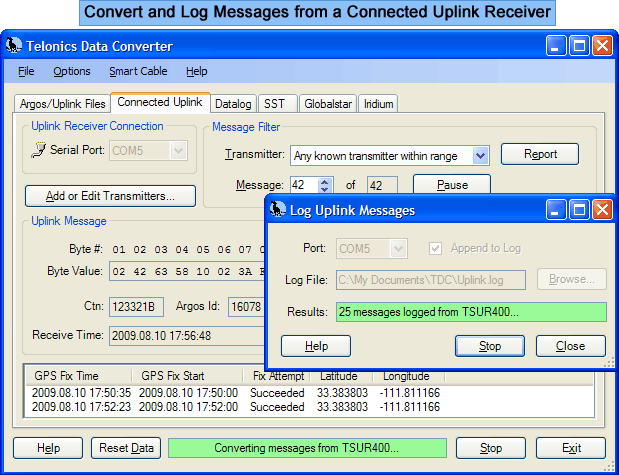Toggle the Append to Log checkbox
This screenshot has width=619, height=475.
tap(435, 248)
